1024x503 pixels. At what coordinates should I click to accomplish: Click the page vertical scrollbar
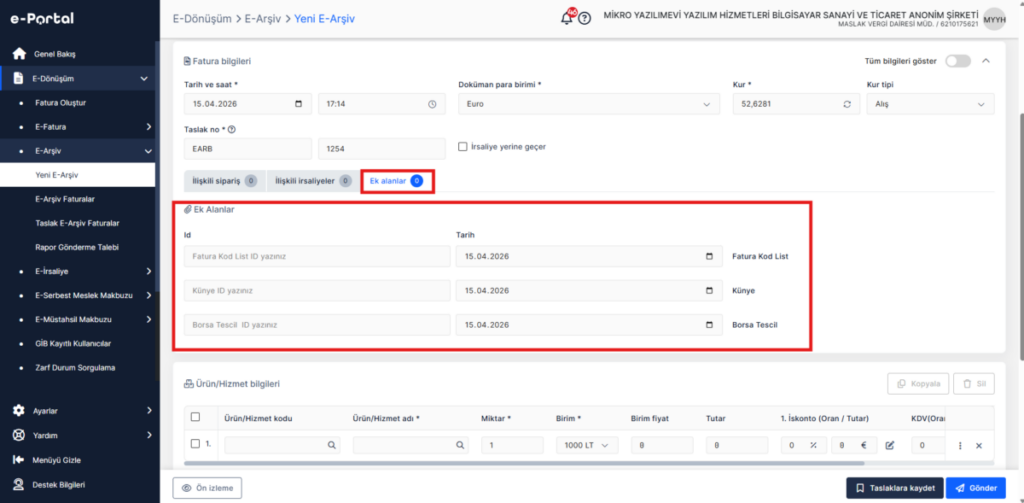(x=1021, y=235)
